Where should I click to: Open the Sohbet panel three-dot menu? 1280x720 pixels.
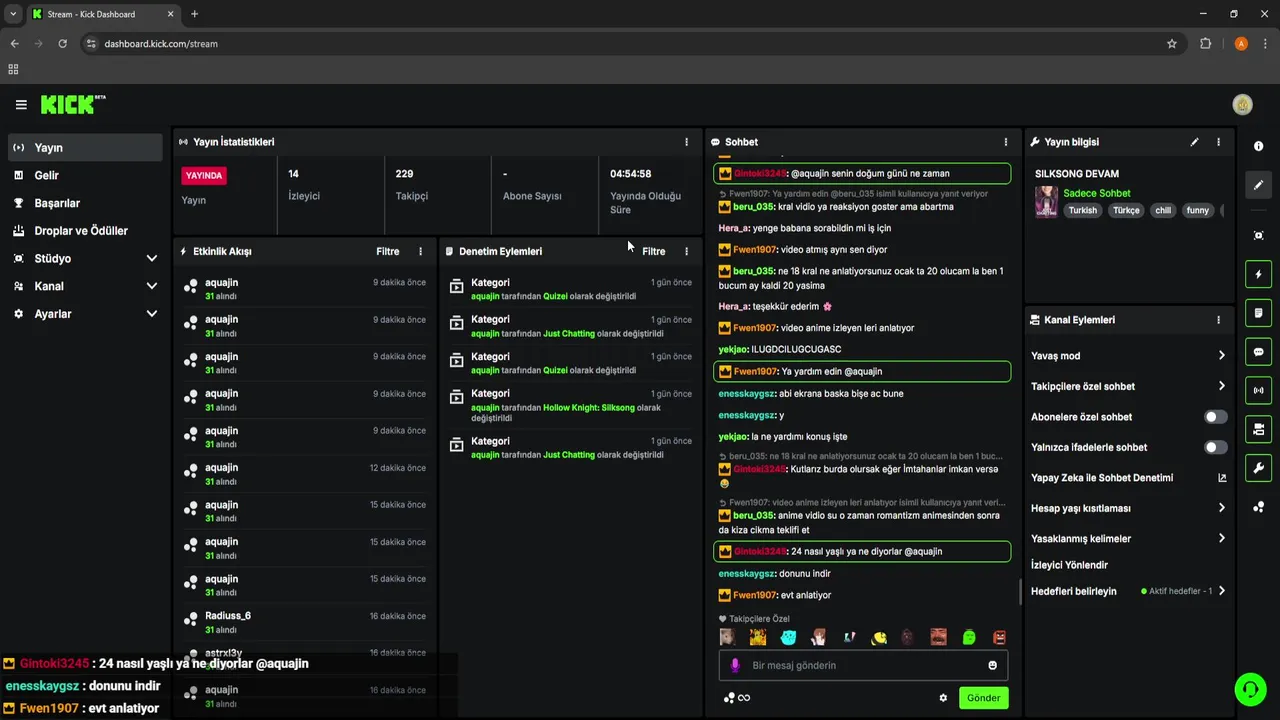[x=1005, y=142]
